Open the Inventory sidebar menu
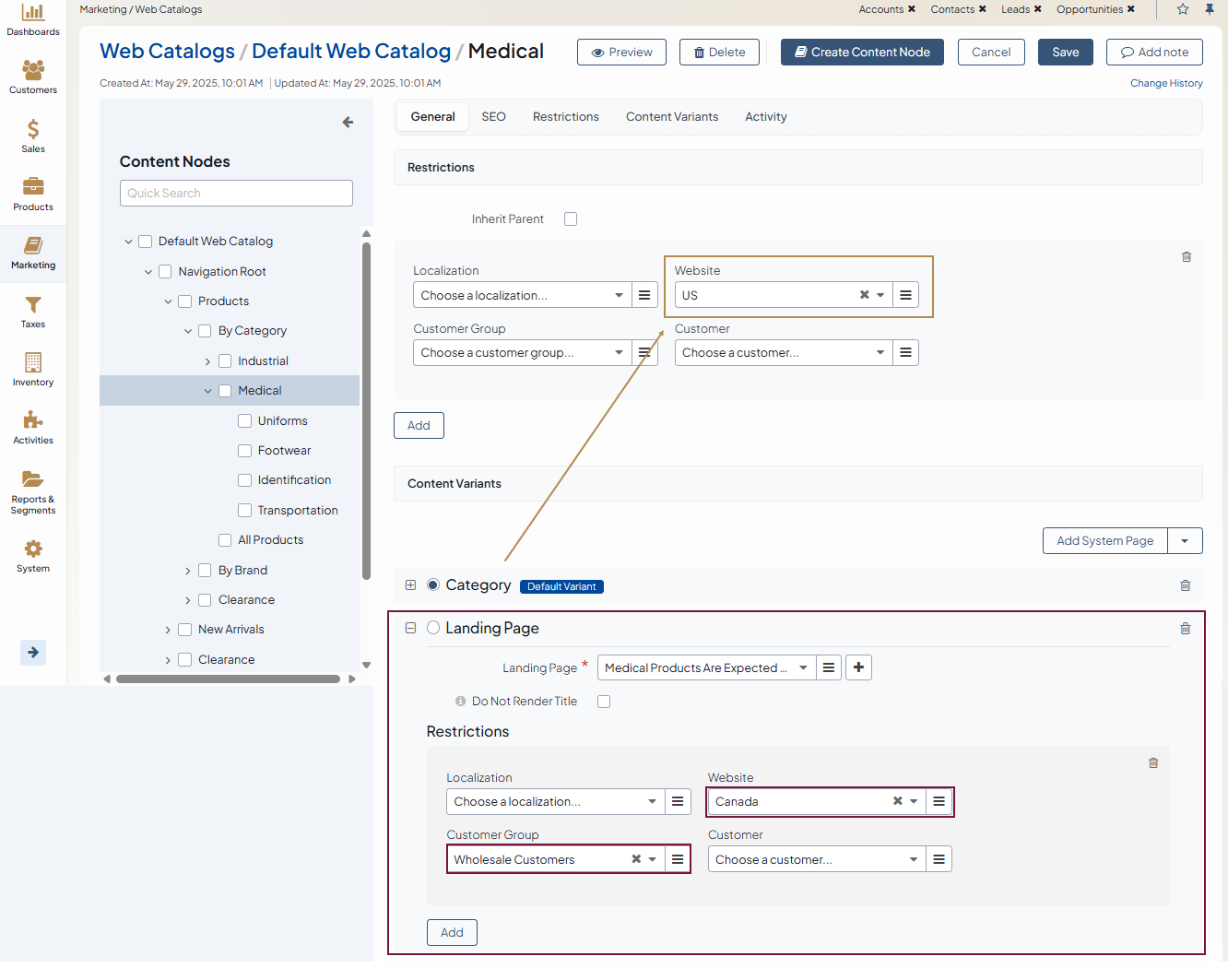Viewport: 1228px width, 980px height. coord(33,369)
